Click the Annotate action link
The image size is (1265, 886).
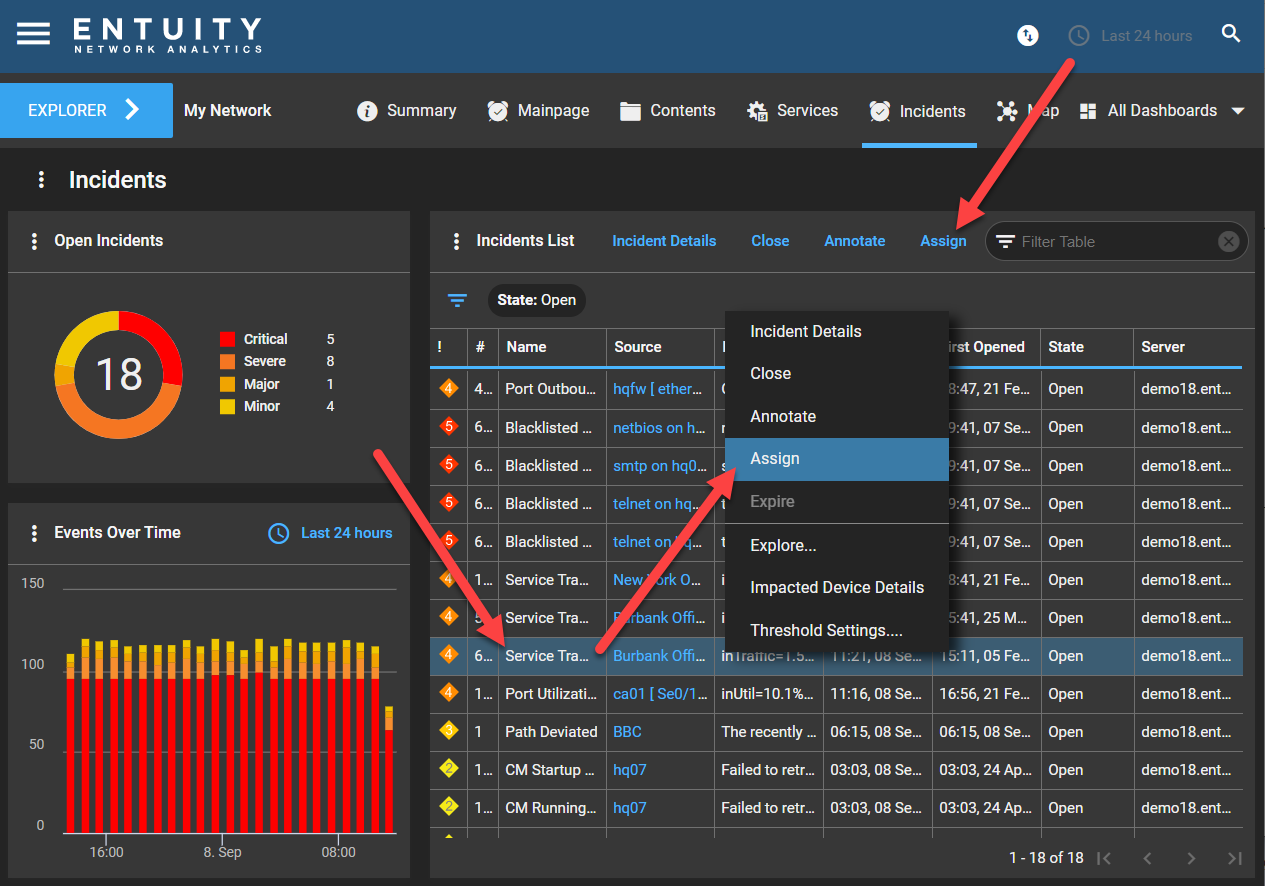coord(854,241)
